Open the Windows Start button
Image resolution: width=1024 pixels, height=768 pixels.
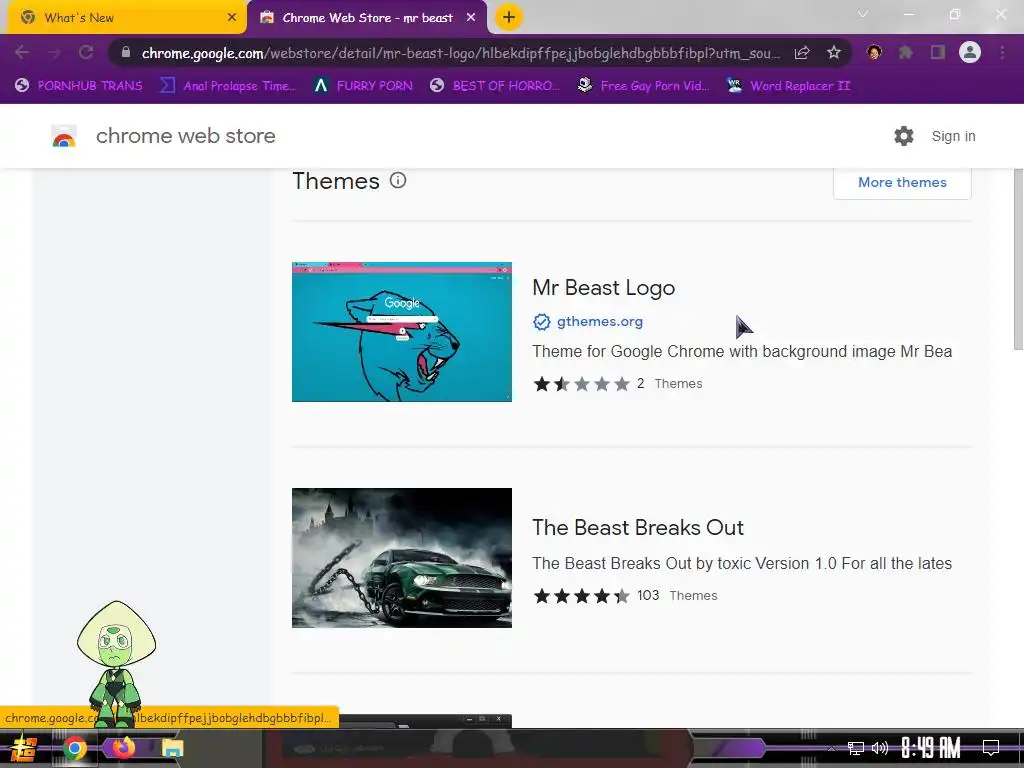point(24,748)
